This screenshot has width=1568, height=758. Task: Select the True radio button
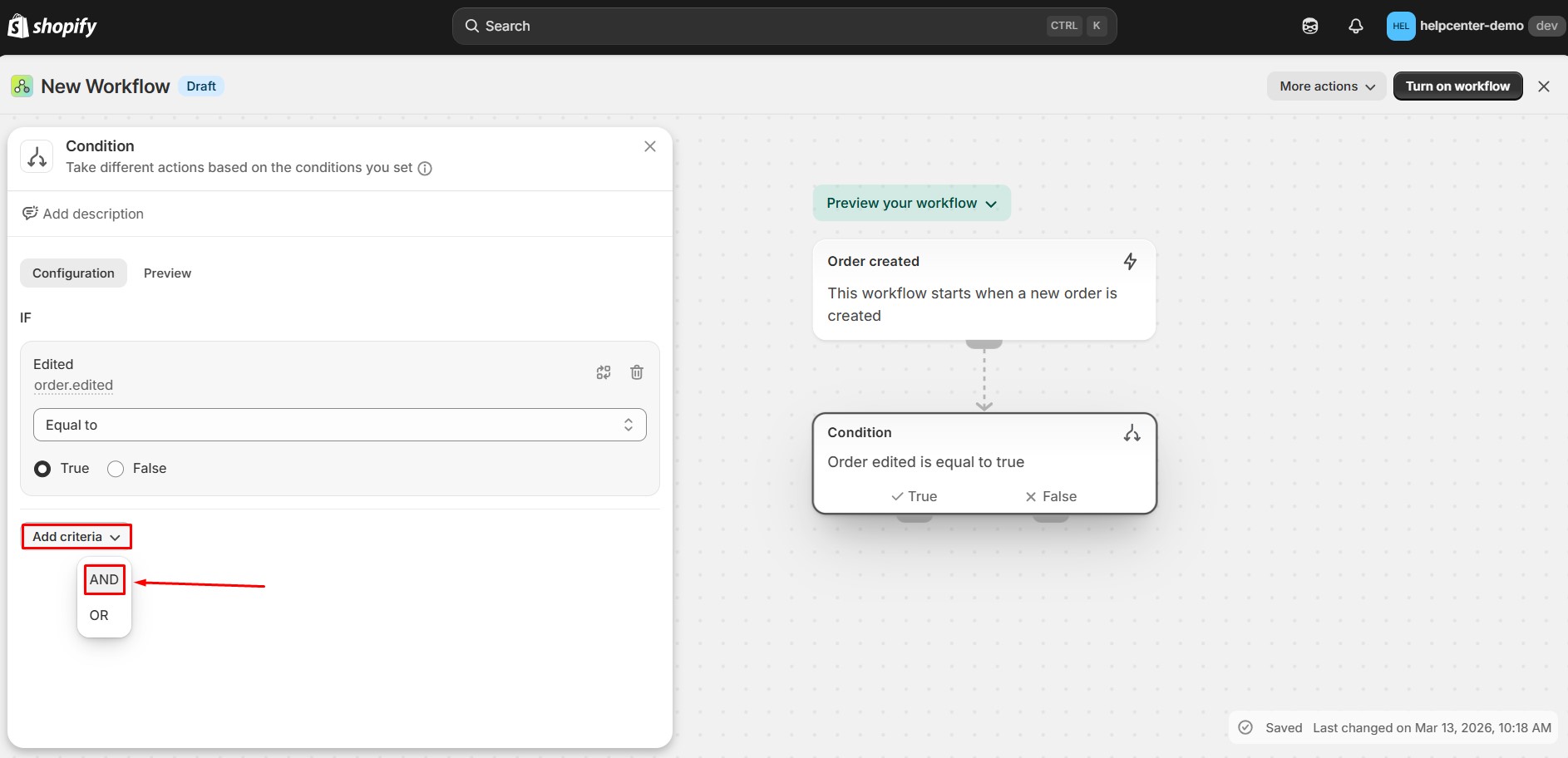[42, 469]
